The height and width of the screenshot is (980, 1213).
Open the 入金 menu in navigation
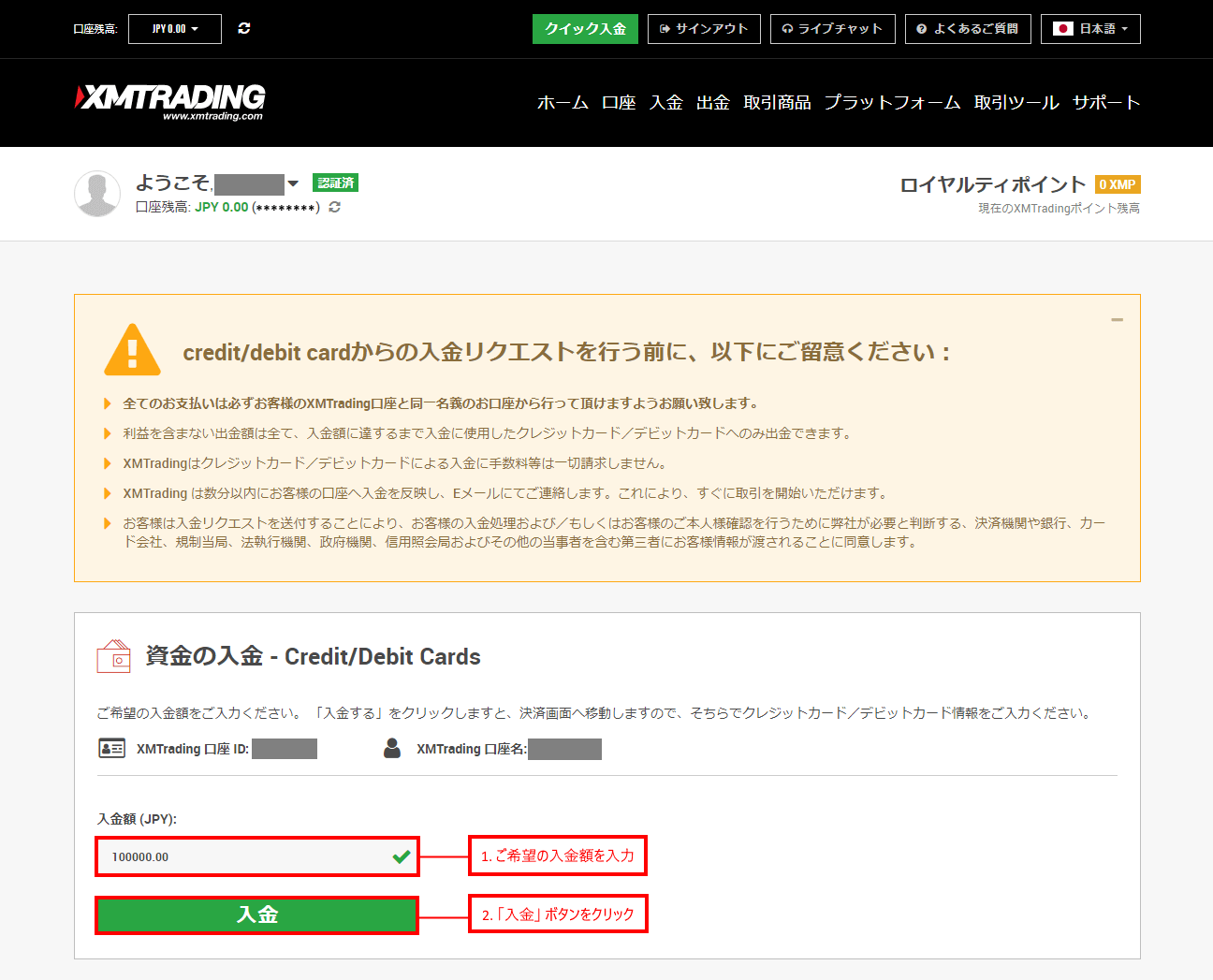[x=666, y=103]
